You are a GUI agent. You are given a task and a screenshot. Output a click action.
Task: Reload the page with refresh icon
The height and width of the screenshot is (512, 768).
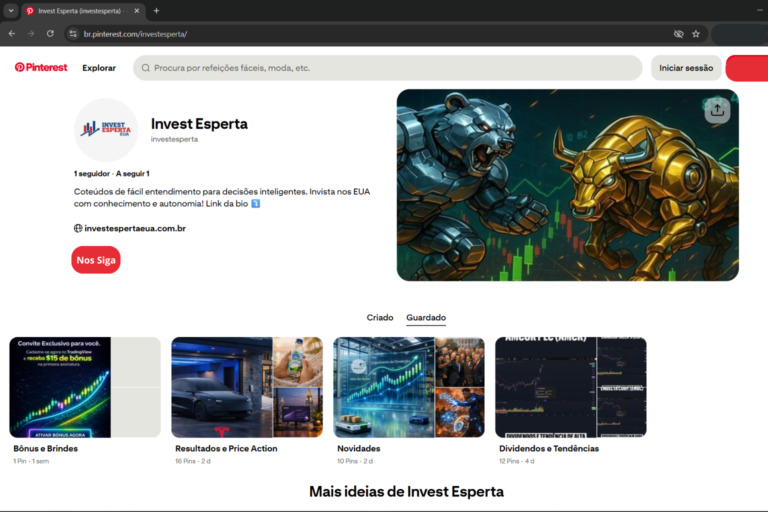(x=50, y=34)
